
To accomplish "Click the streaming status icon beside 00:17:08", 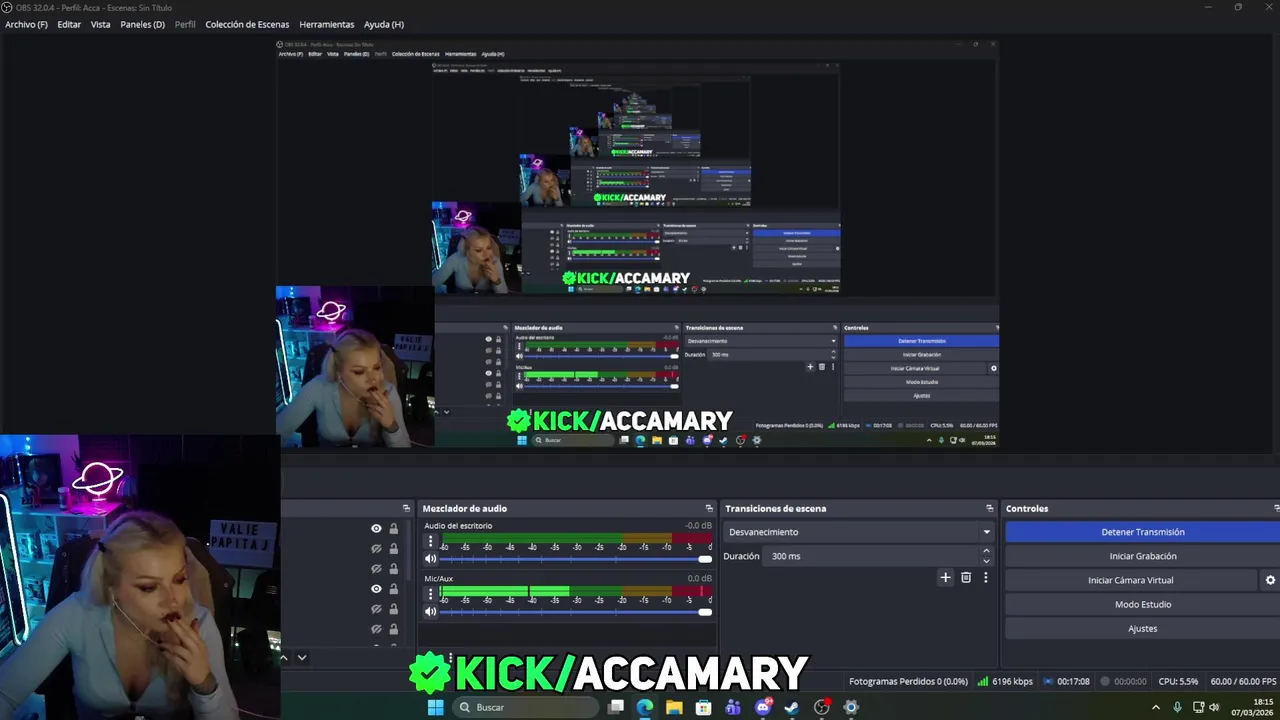I will [1048, 681].
